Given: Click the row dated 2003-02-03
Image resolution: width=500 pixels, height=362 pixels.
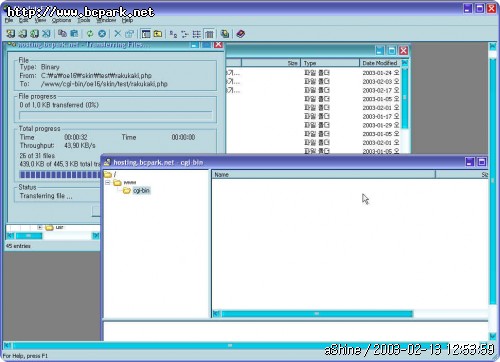Looking at the screenshot, I should click(313, 81).
